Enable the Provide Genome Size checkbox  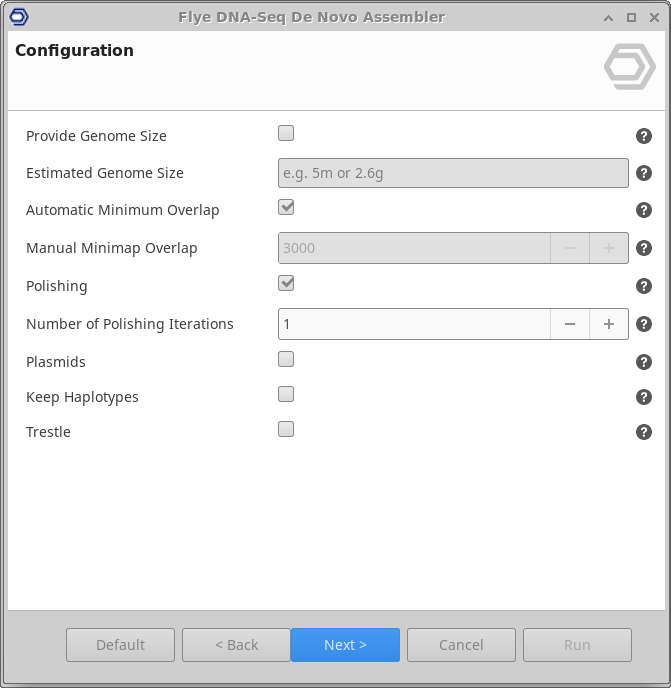coord(286,133)
